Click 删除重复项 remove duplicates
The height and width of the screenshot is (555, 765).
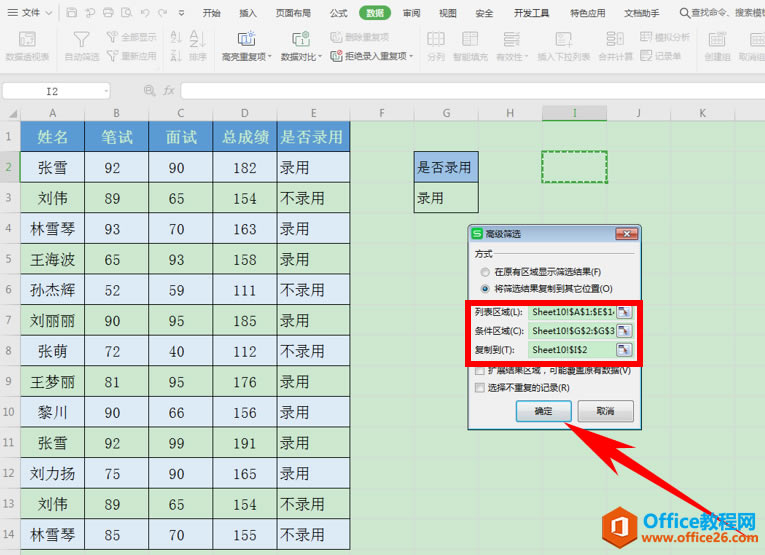click(360, 37)
